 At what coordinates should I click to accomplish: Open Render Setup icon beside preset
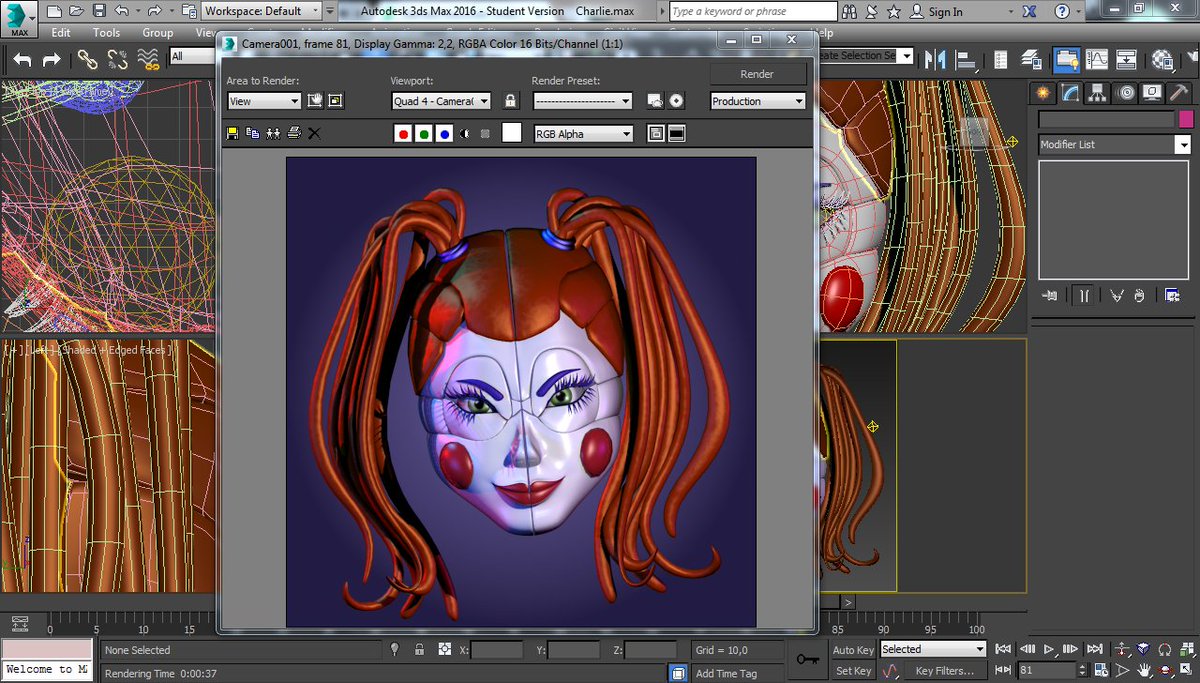pos(655,101)
